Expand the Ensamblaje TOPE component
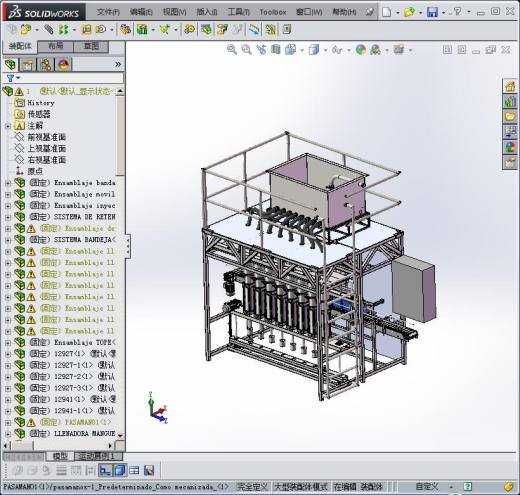 8,343
